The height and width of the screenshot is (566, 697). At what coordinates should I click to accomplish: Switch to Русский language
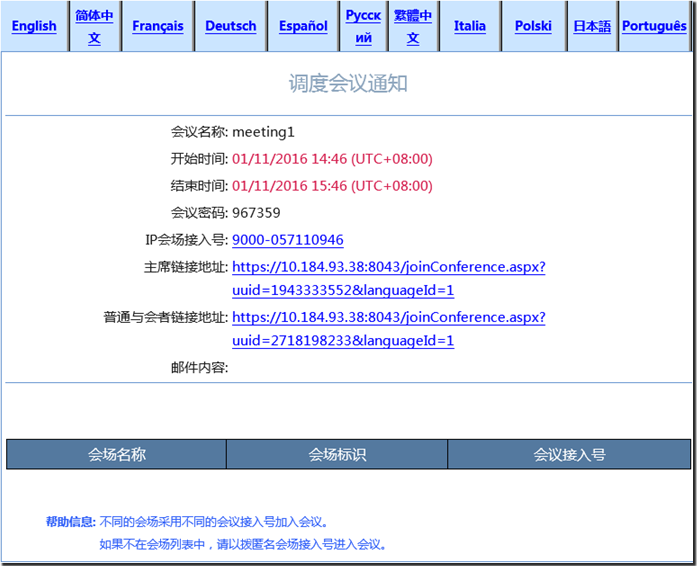click(363, 26)
